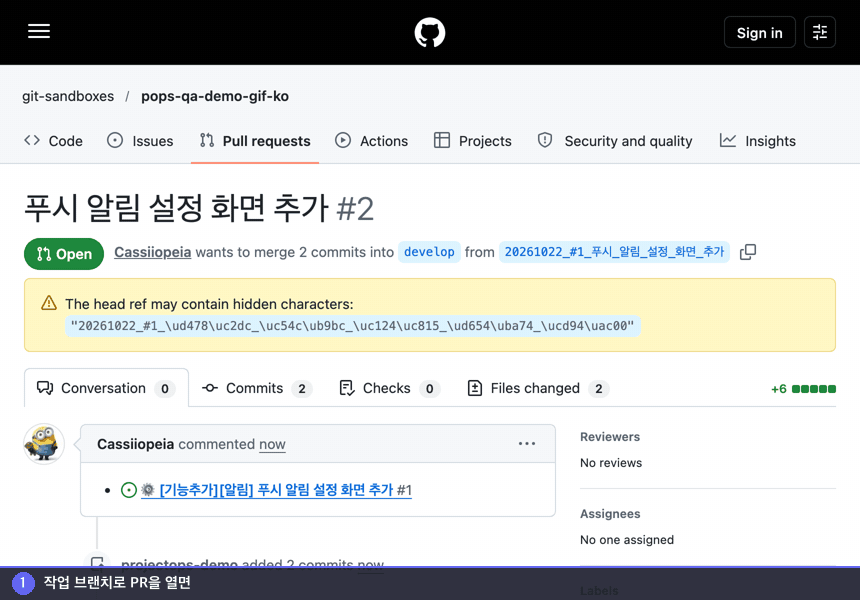
Task: Click the hidden characters escaped ref string
Action: [353, 326]
